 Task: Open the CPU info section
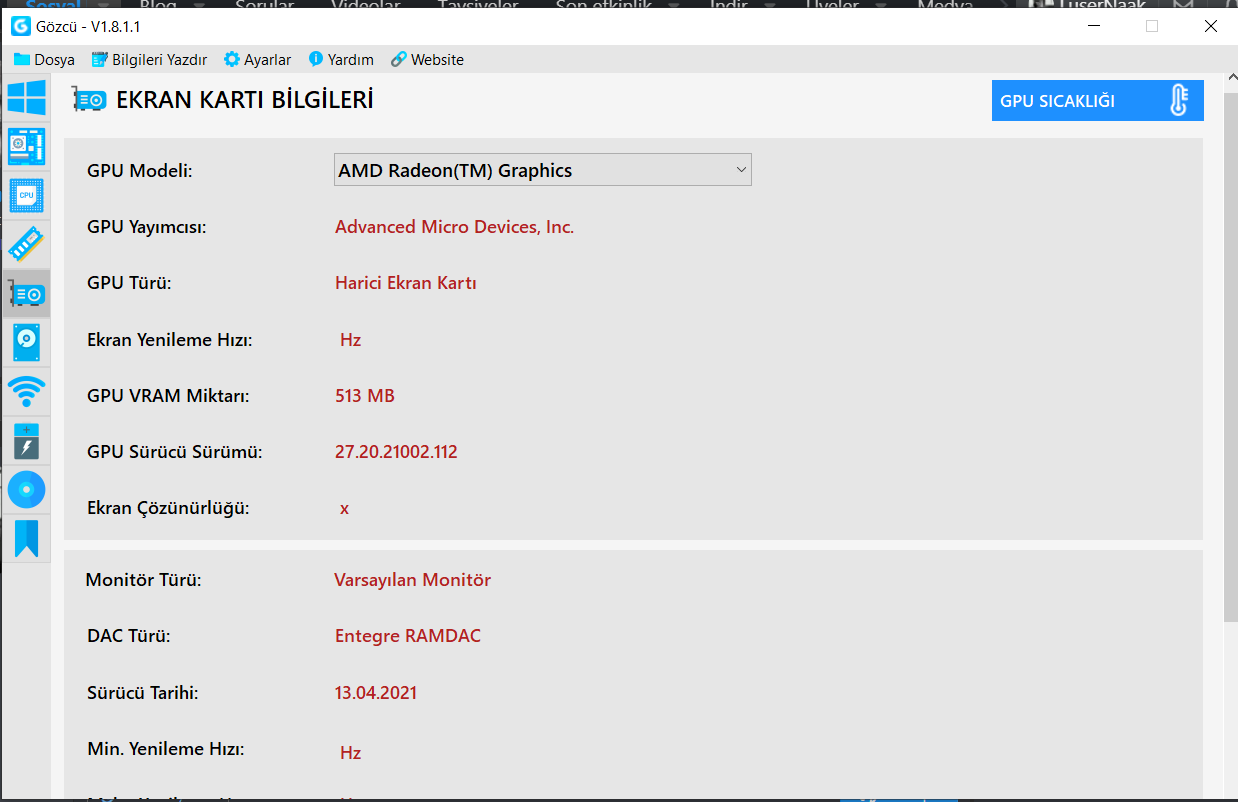26,195
